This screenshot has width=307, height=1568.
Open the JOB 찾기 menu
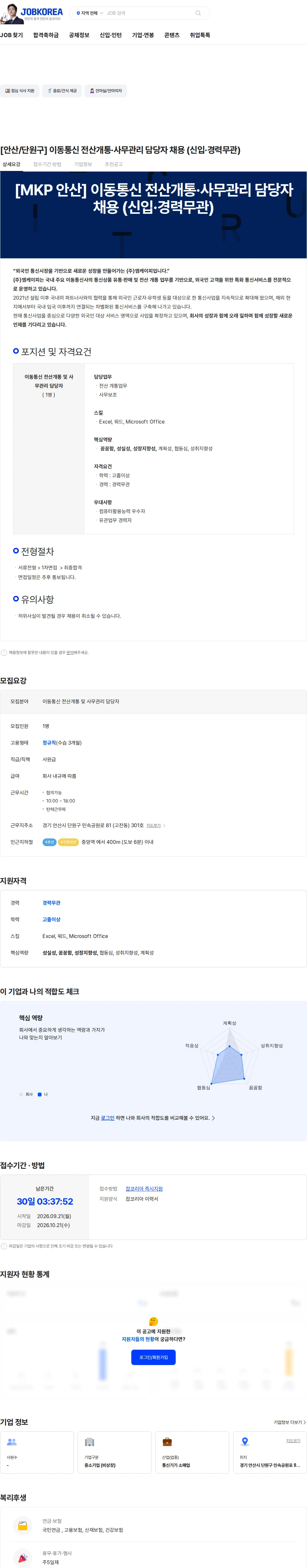tap(12, 35)
